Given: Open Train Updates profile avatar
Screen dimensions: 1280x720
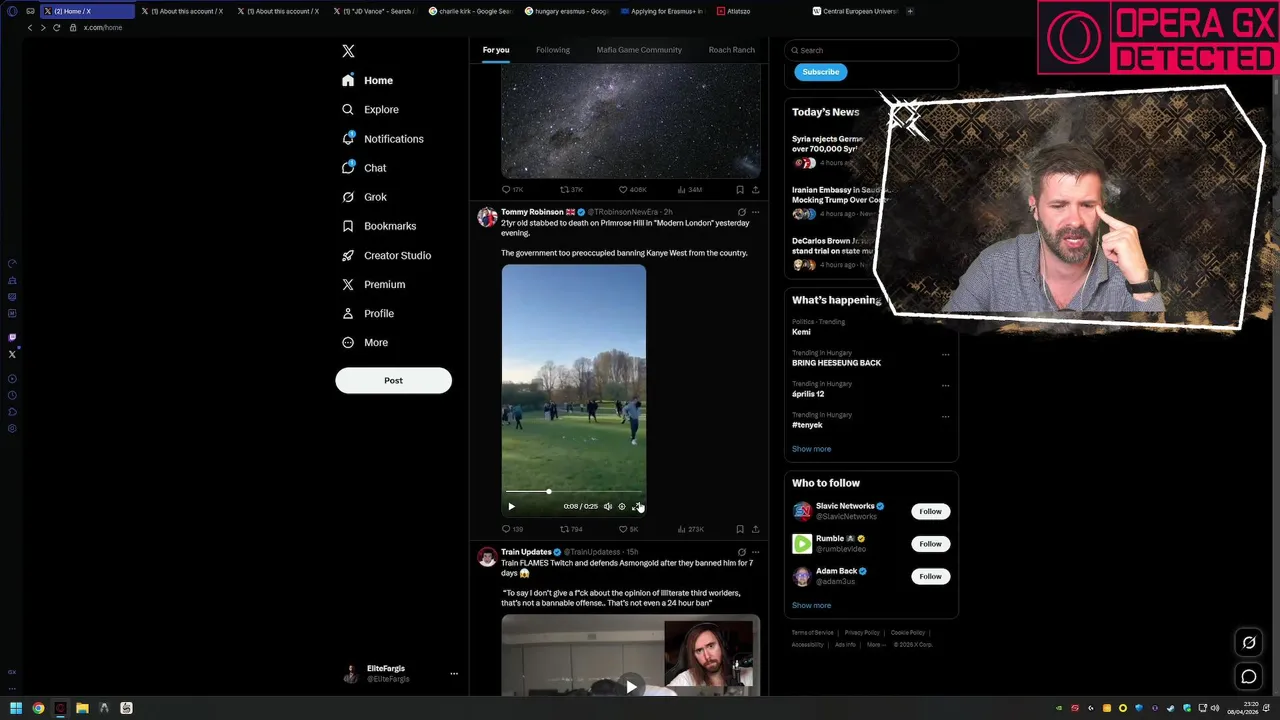Looking at the screenshot, I should tap(487, 558).
